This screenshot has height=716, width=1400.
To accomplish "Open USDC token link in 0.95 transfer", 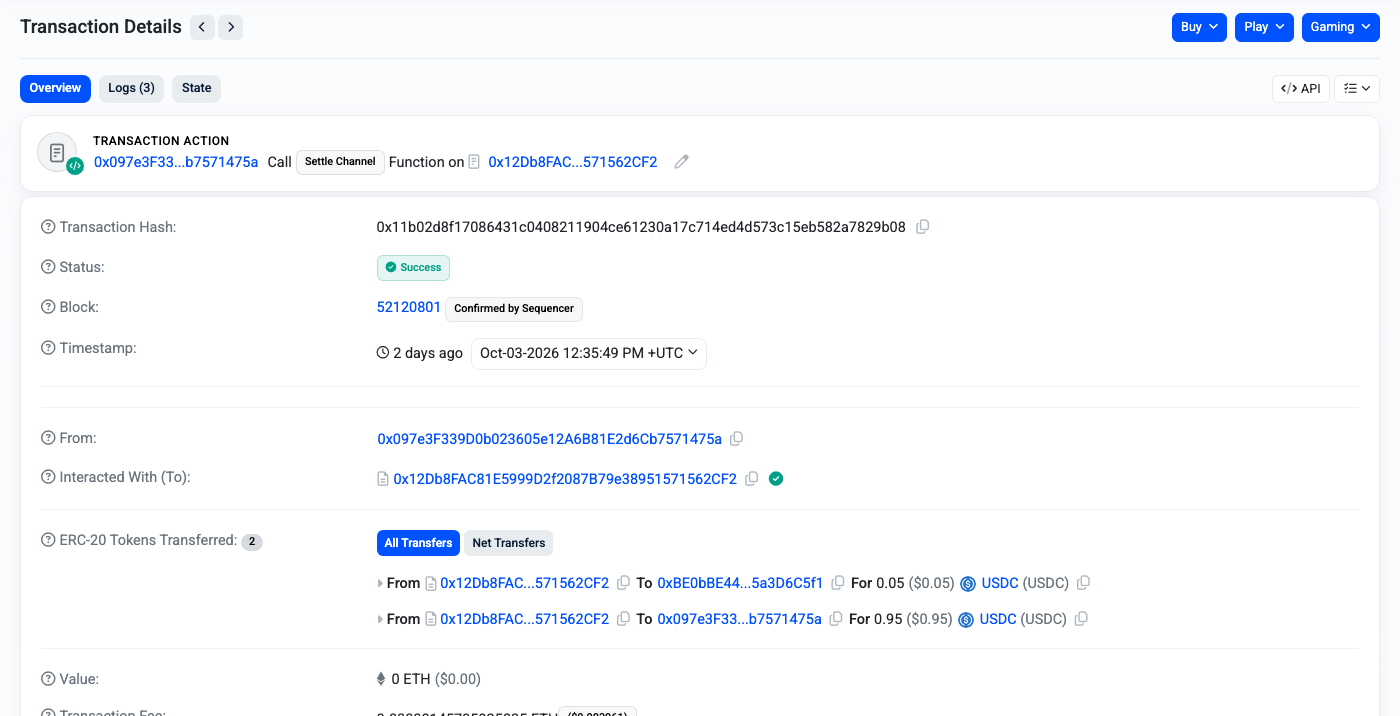I will 998,619.
